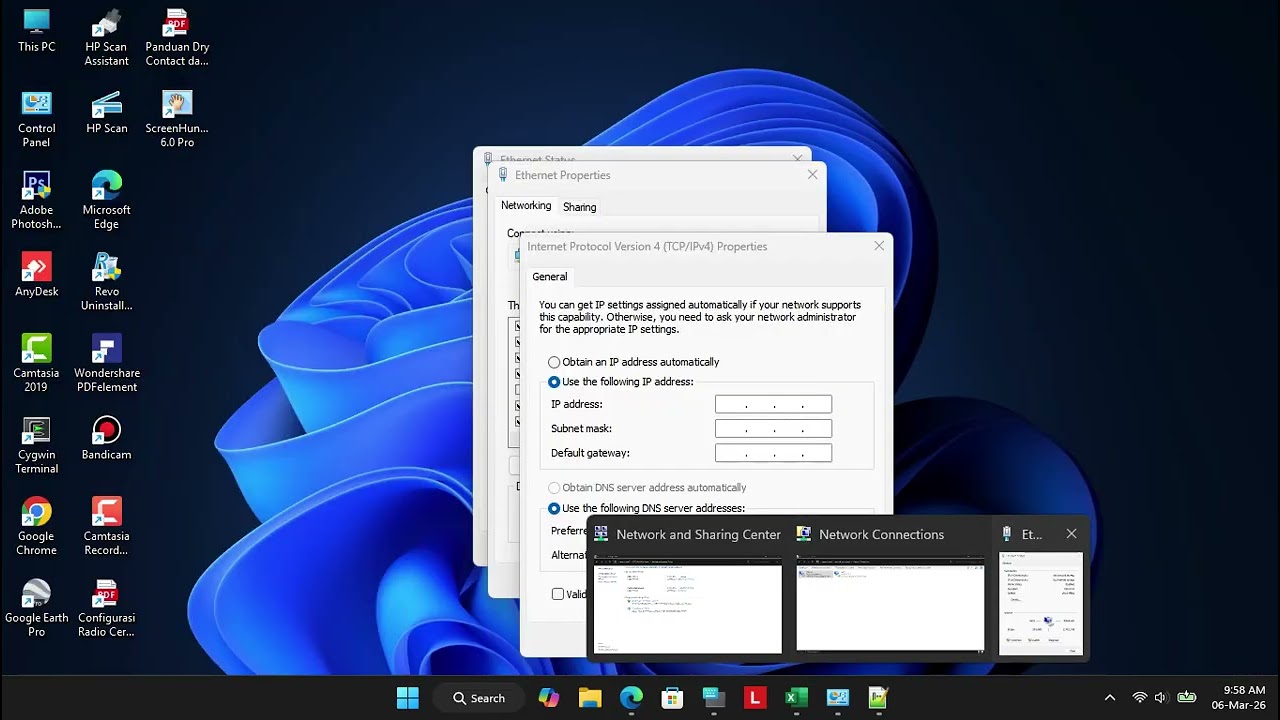Show hidden system tray icons

[x=1109, y=698]
